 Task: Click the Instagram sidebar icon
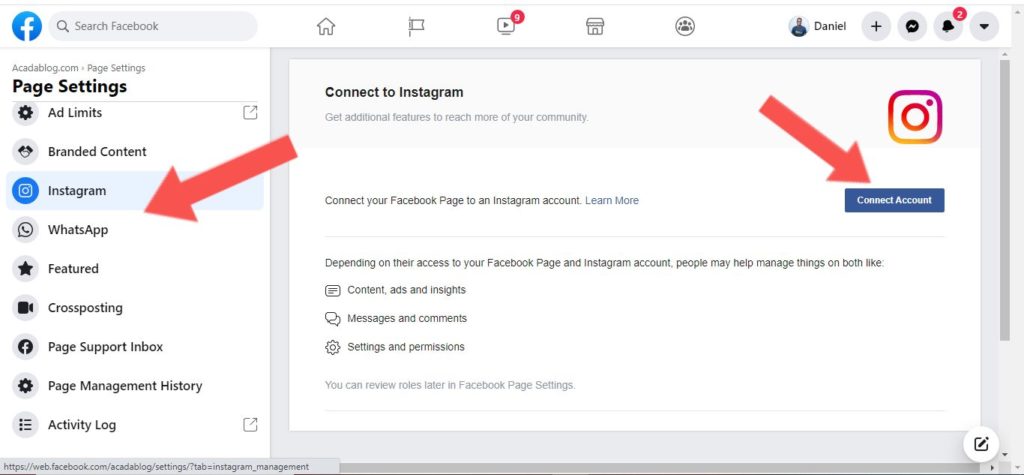pyautogui.click(x=25, y=191)
